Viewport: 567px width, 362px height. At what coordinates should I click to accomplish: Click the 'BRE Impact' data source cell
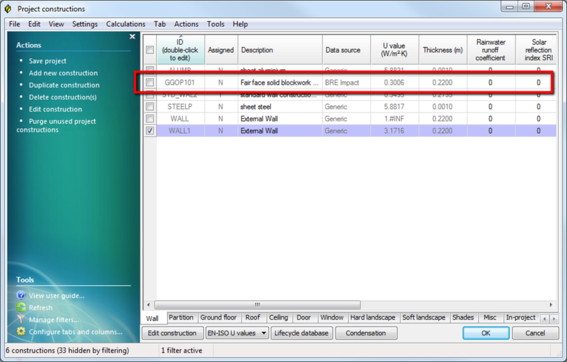pyautogui.click(x=346, y=82)
